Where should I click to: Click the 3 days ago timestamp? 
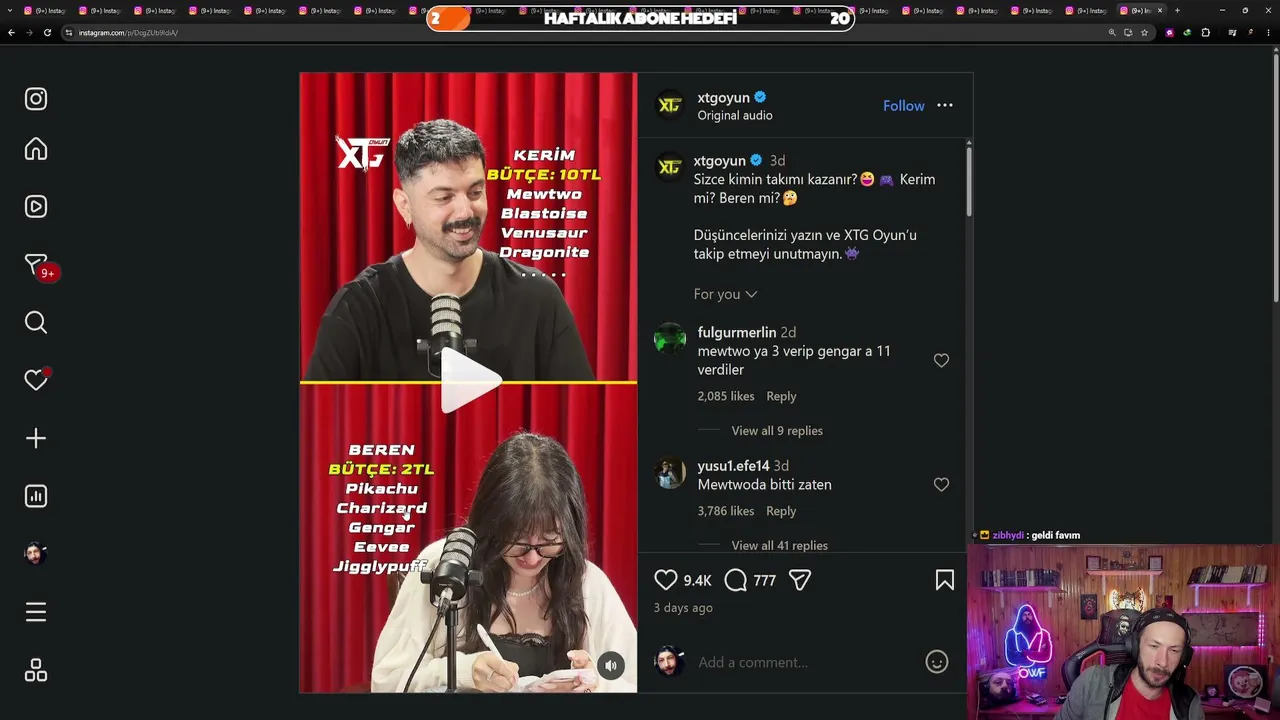coord(683,608)
